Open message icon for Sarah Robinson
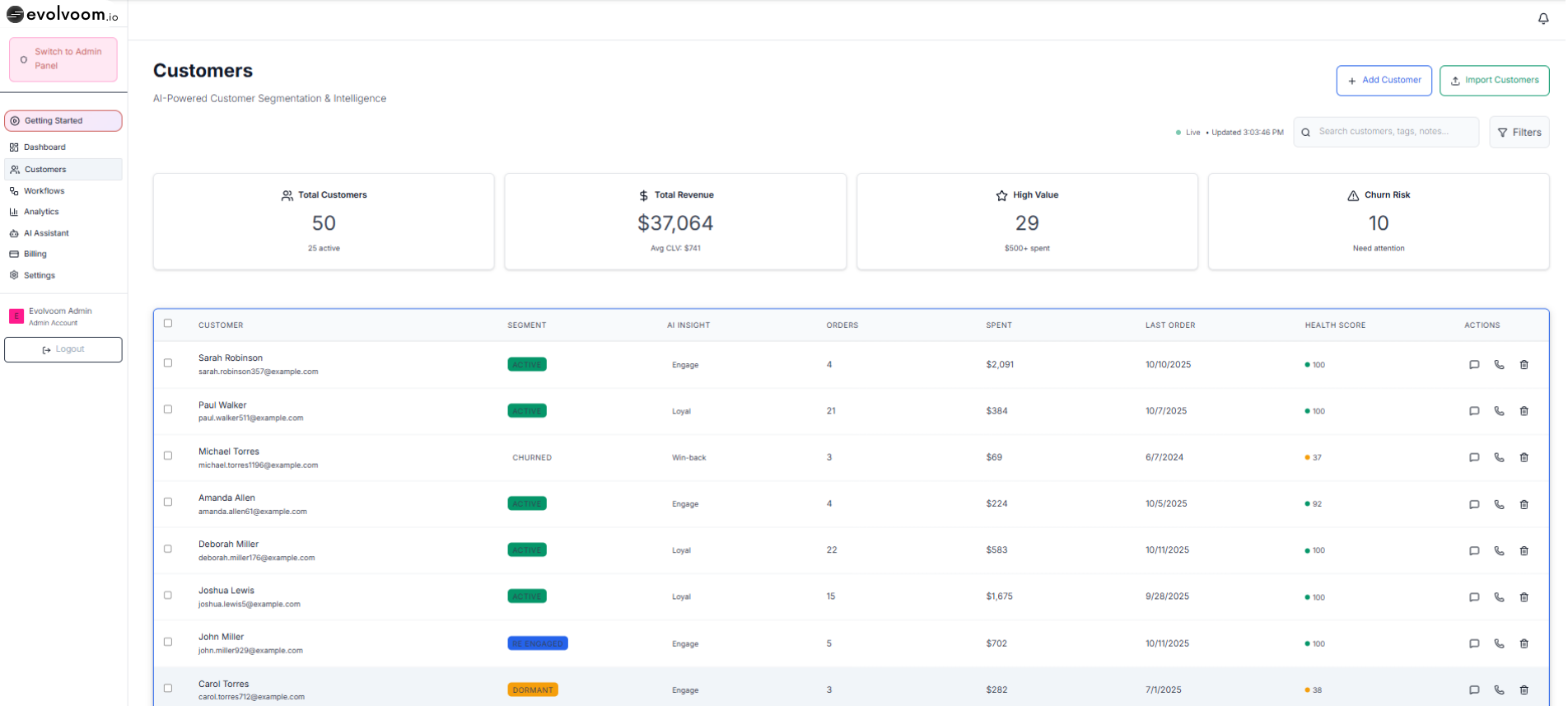 coord(1474,365)
